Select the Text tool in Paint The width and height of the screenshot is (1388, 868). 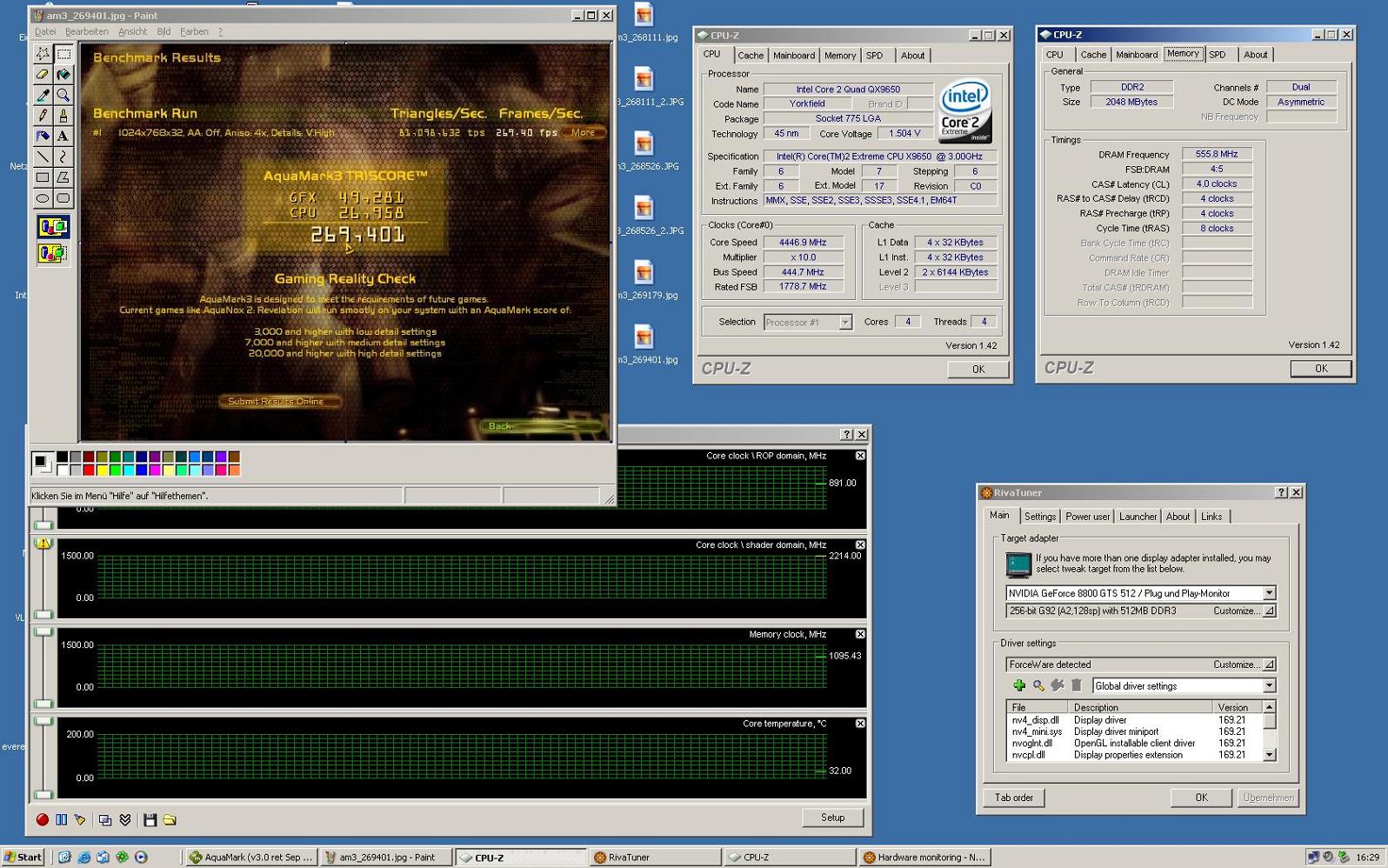click(63, 136)
